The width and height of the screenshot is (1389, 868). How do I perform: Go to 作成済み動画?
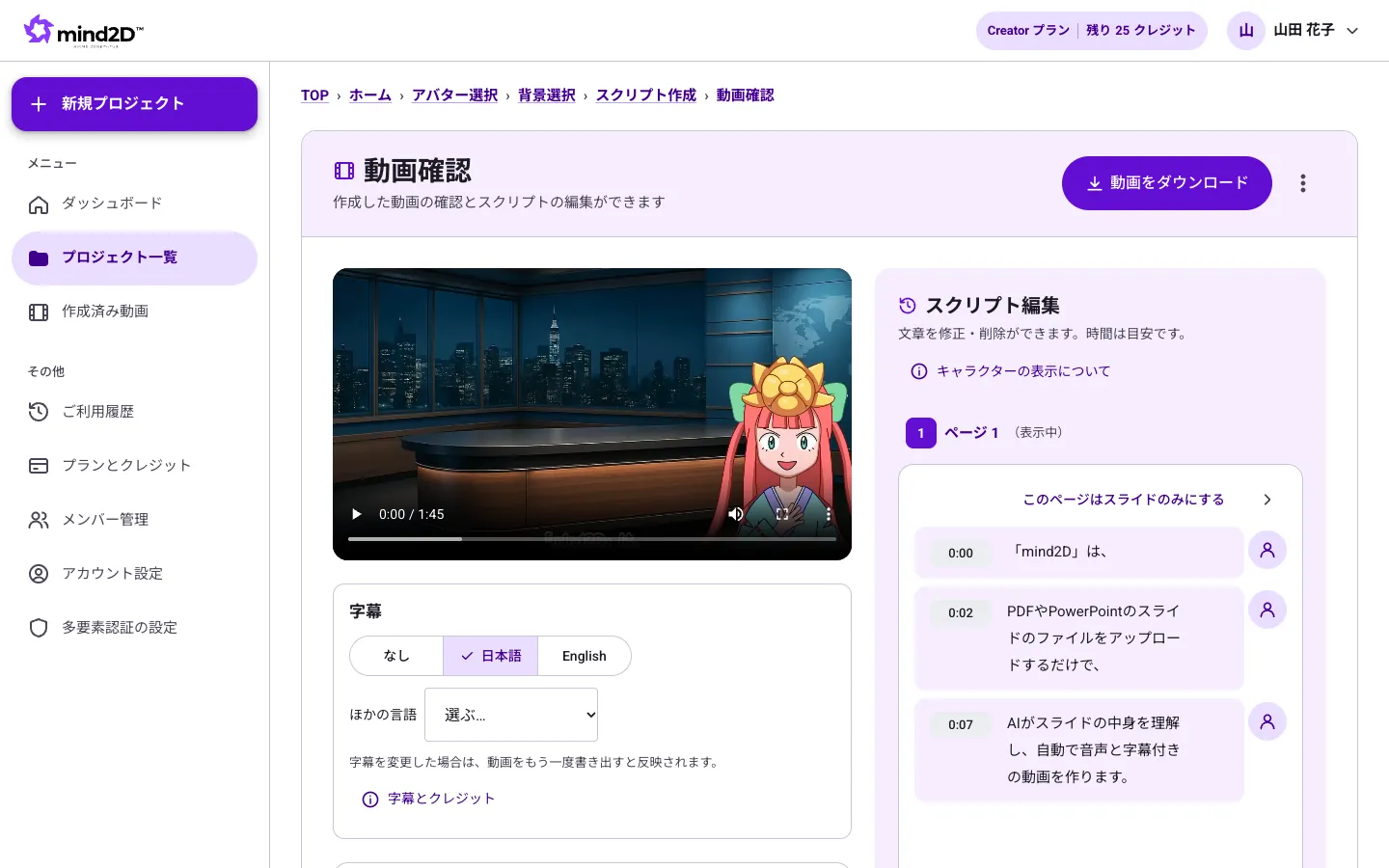pos(134,312)
